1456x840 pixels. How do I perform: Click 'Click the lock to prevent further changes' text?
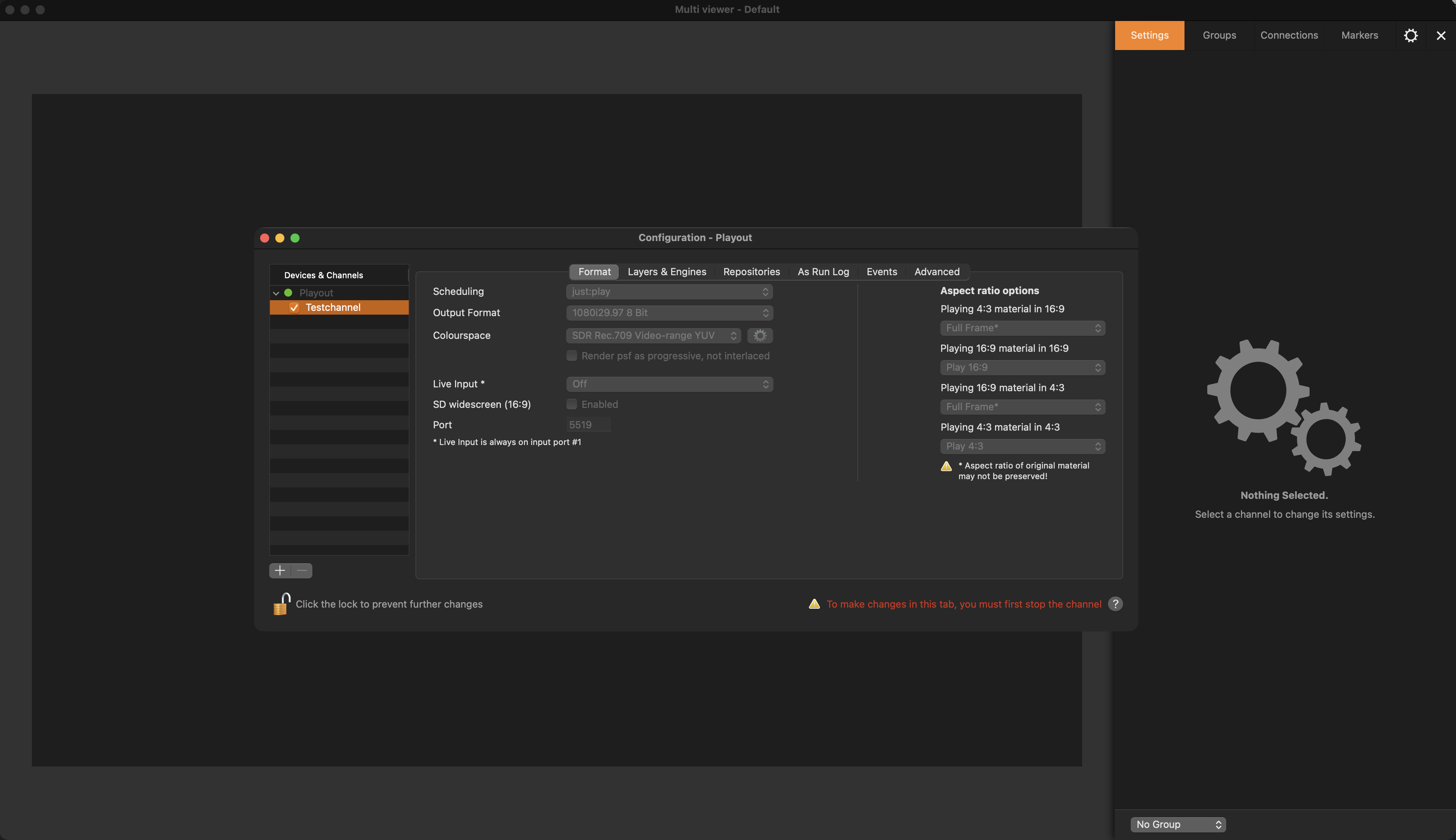pos(389,604)
